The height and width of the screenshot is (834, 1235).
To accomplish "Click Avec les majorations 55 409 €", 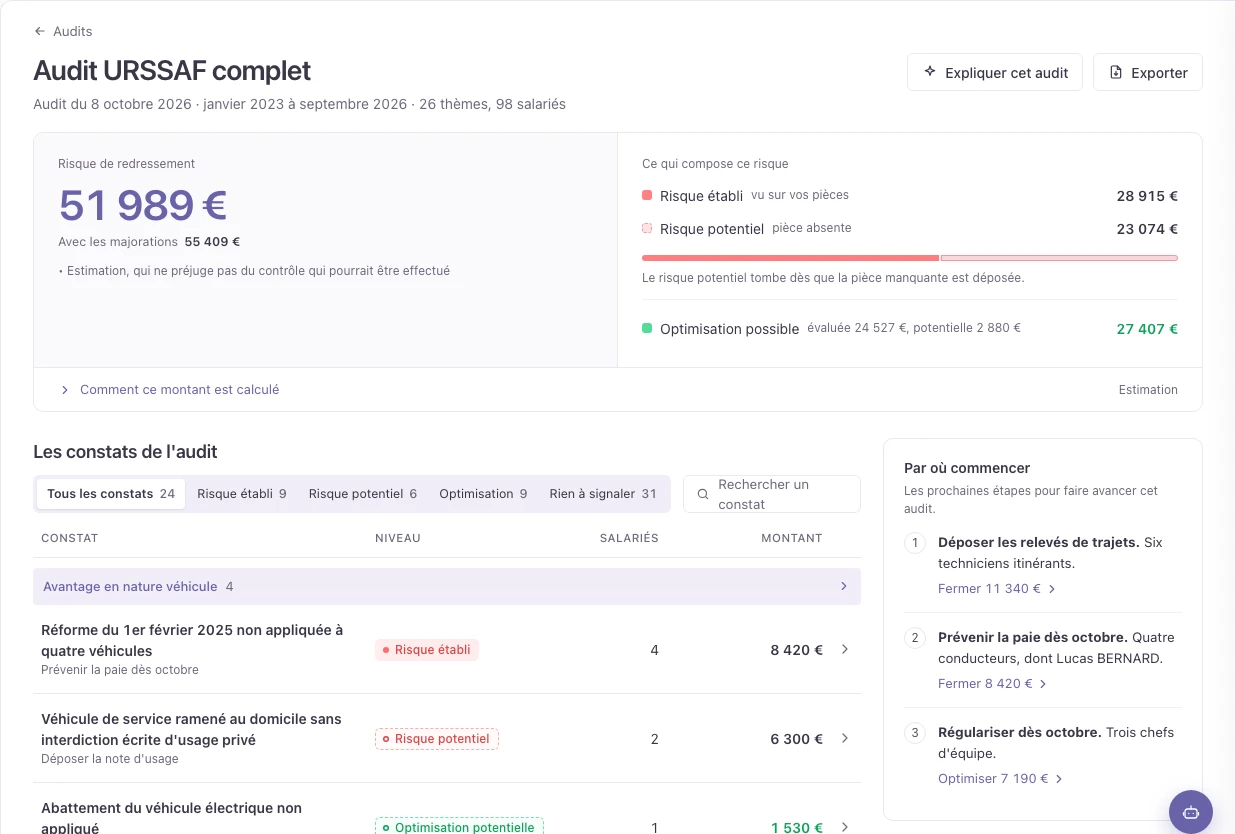I will [x=149, y=242].
